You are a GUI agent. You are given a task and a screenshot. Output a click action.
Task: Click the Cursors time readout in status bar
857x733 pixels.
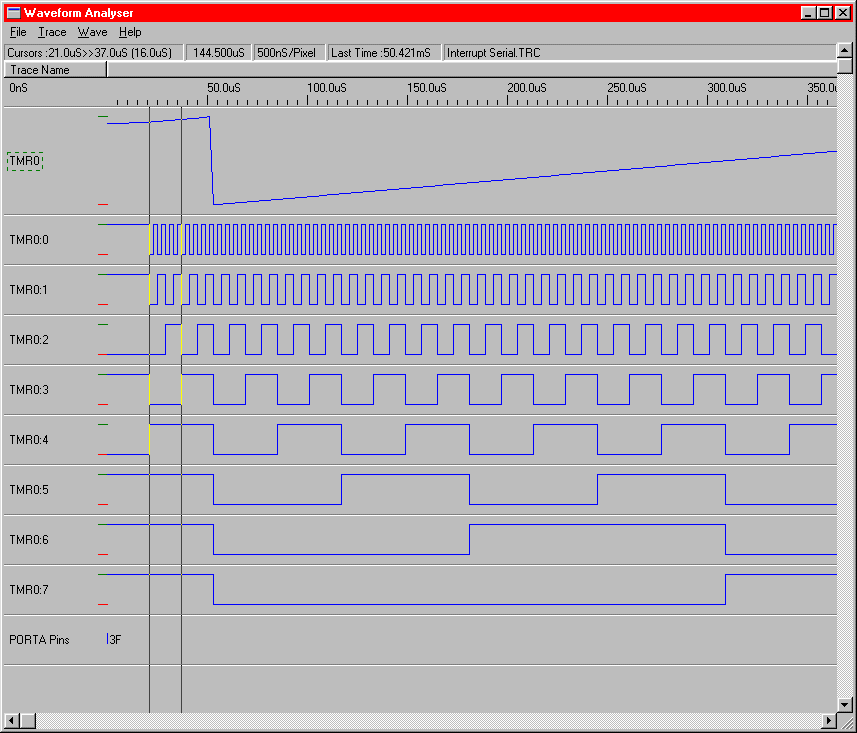pyautogui.click(x=93, y=52)
